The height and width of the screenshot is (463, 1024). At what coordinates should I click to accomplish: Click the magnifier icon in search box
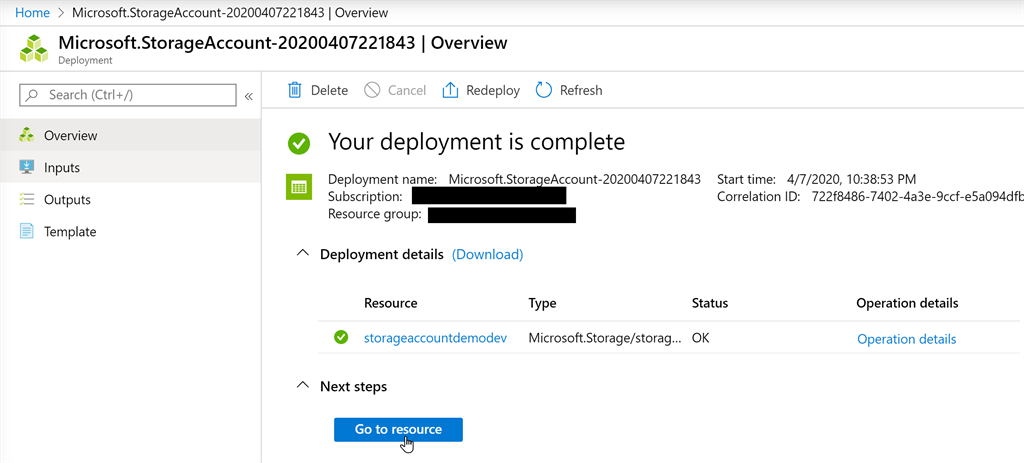click(33, 95)
